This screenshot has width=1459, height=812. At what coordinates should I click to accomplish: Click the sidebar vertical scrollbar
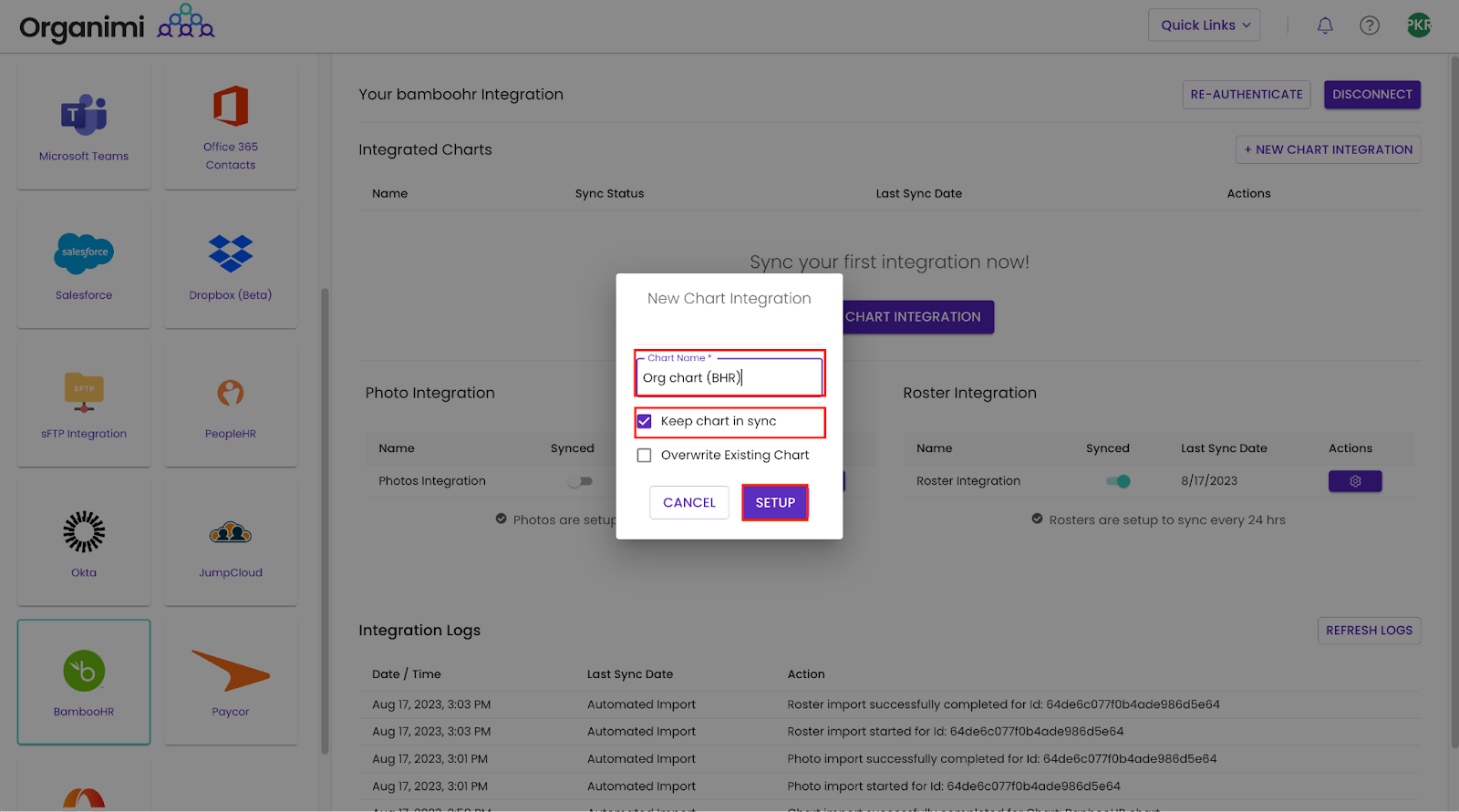(325, 521)
